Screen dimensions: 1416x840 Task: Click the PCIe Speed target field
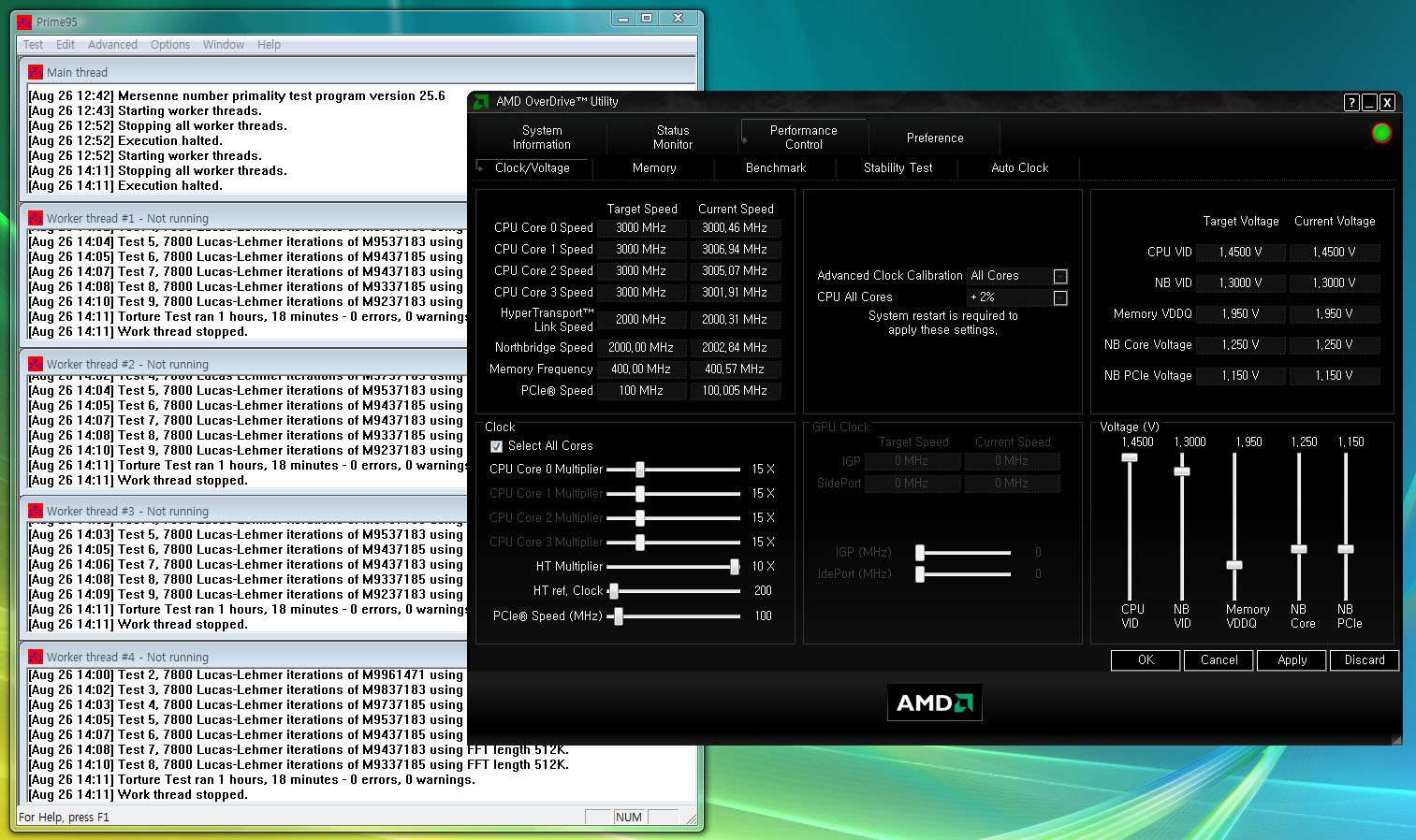click(x=641, y=391)
